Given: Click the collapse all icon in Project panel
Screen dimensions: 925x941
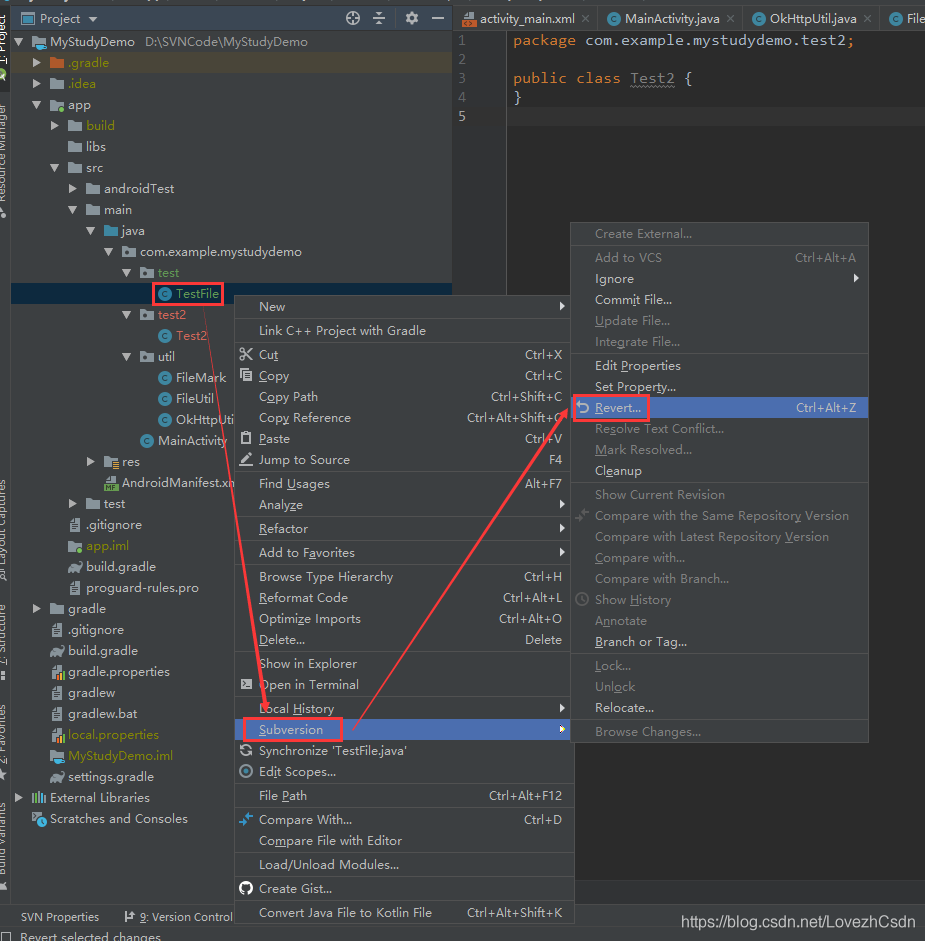Looking at the screenshot, I should point(379,18).
